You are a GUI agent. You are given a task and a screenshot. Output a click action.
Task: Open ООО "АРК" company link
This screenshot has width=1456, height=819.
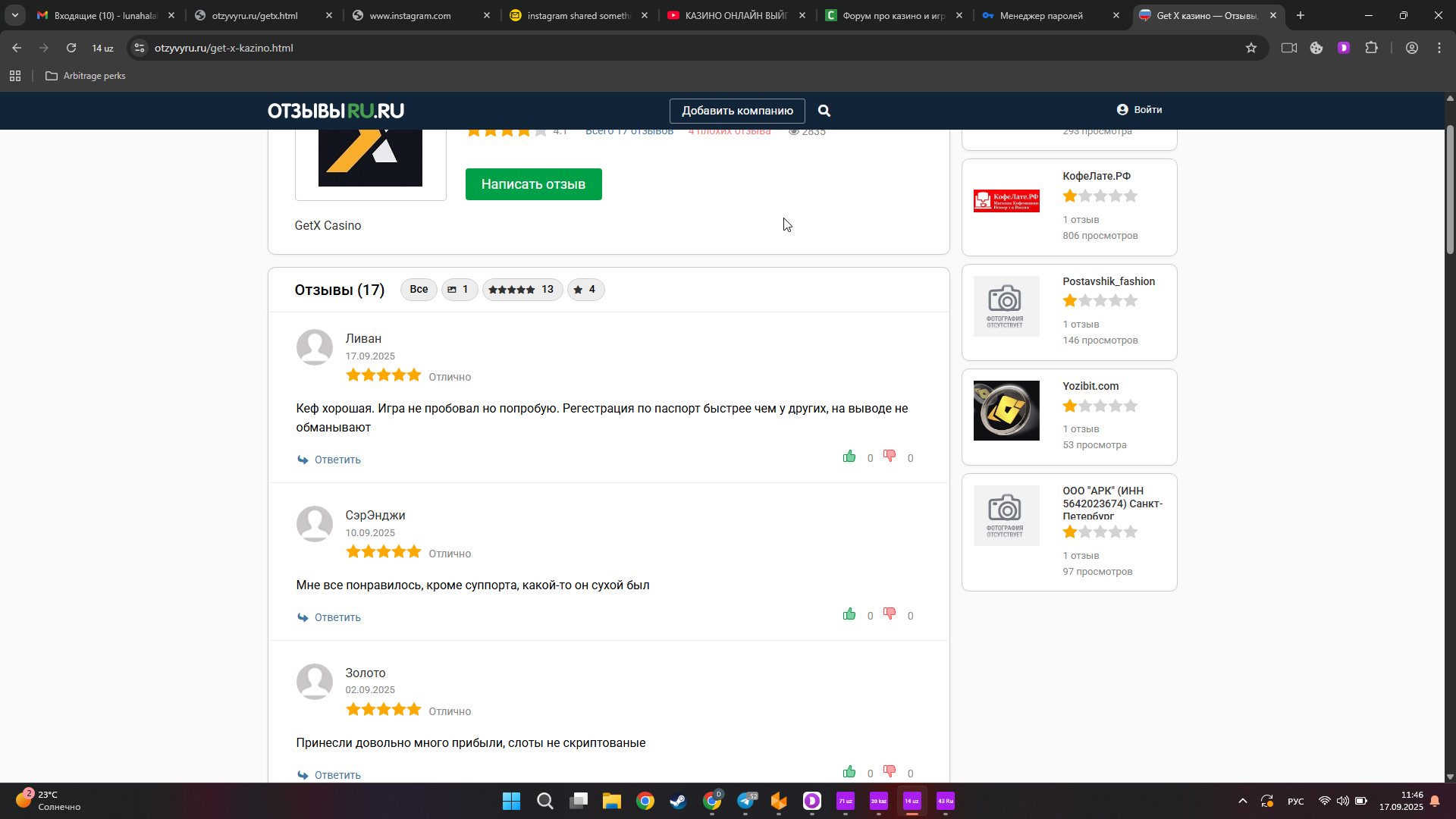click(x=1112, y=504)
